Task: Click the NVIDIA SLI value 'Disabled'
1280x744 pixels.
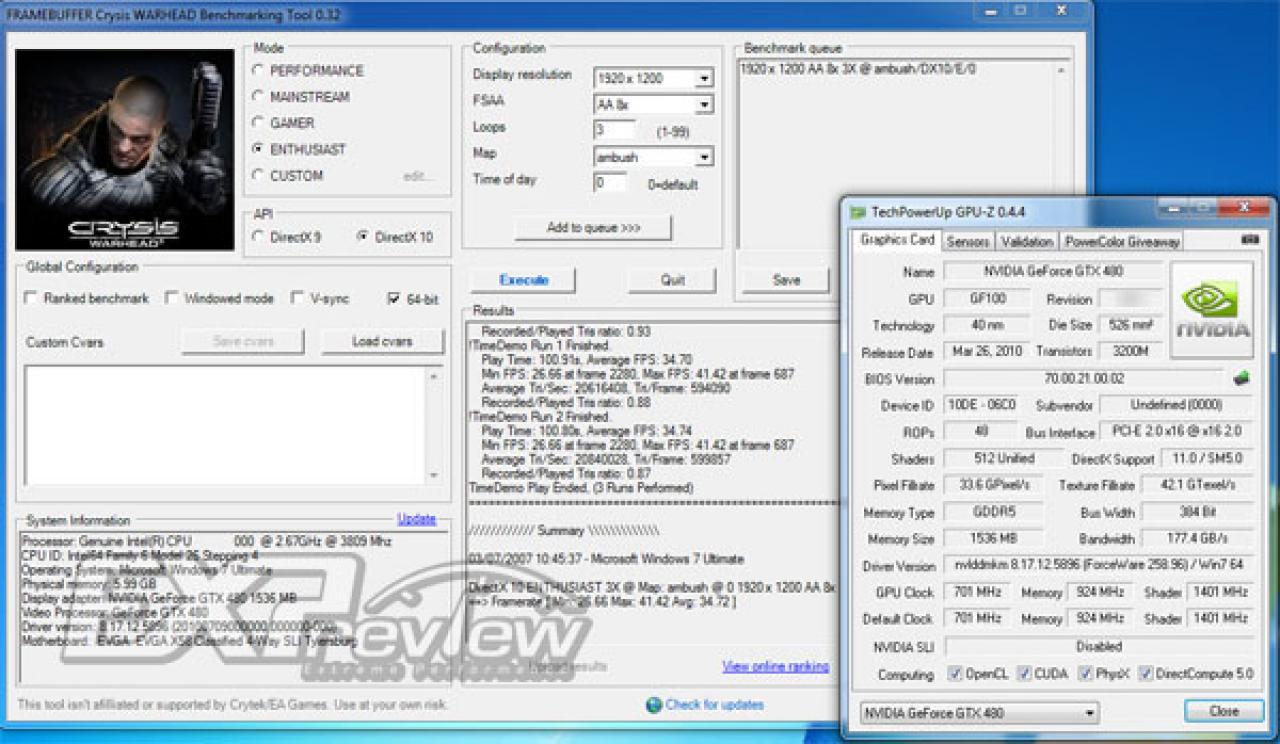Action: tap(1099, 646)
